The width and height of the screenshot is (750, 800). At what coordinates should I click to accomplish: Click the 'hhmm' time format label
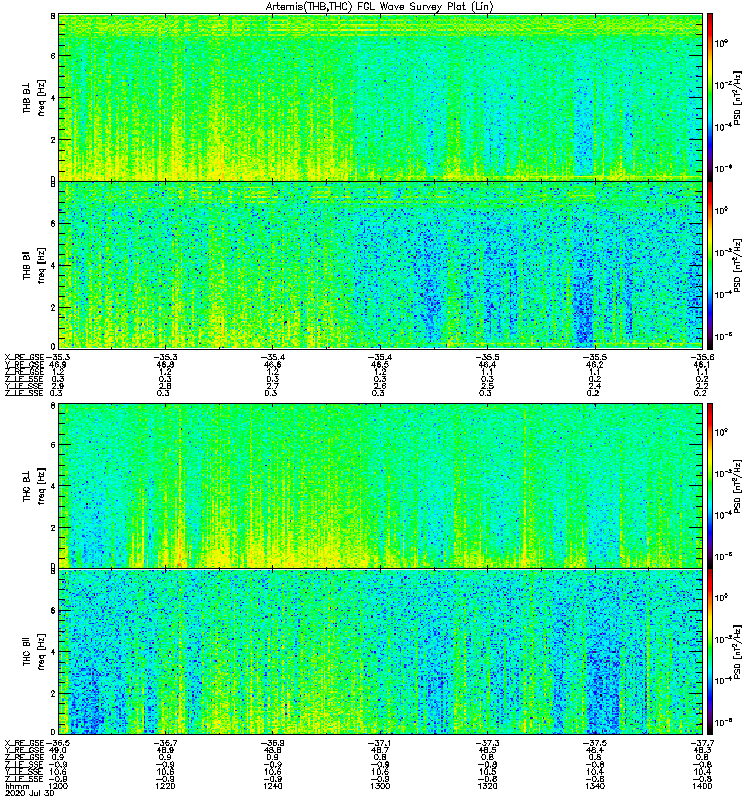(x=17, y=787)
